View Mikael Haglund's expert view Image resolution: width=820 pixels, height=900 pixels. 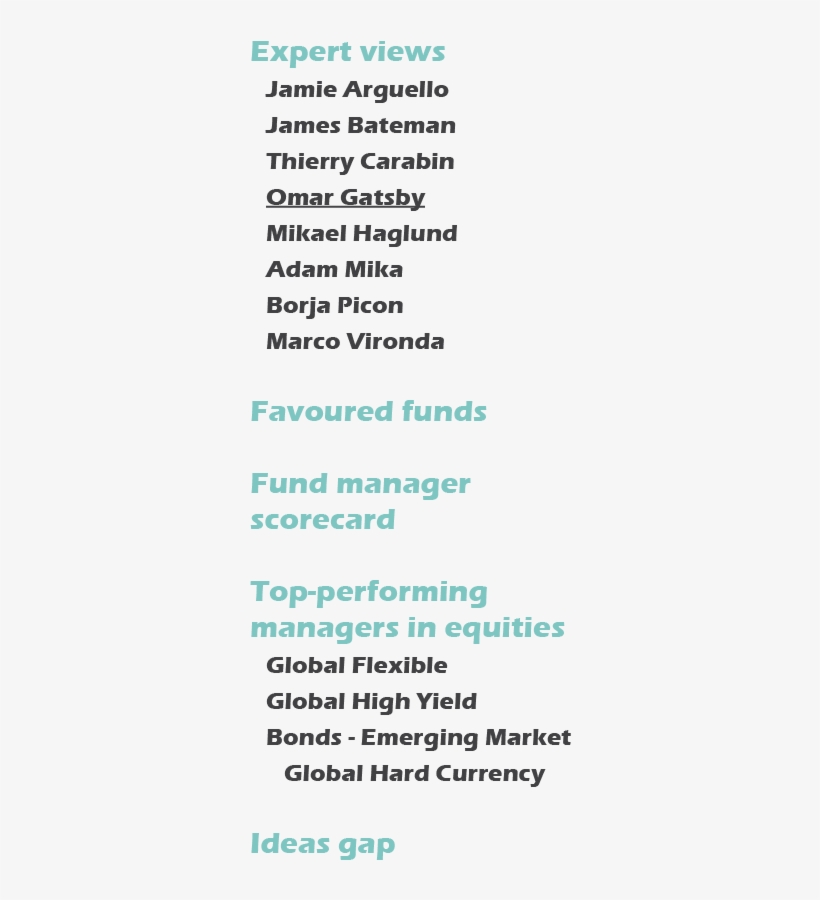pos(362,234)
